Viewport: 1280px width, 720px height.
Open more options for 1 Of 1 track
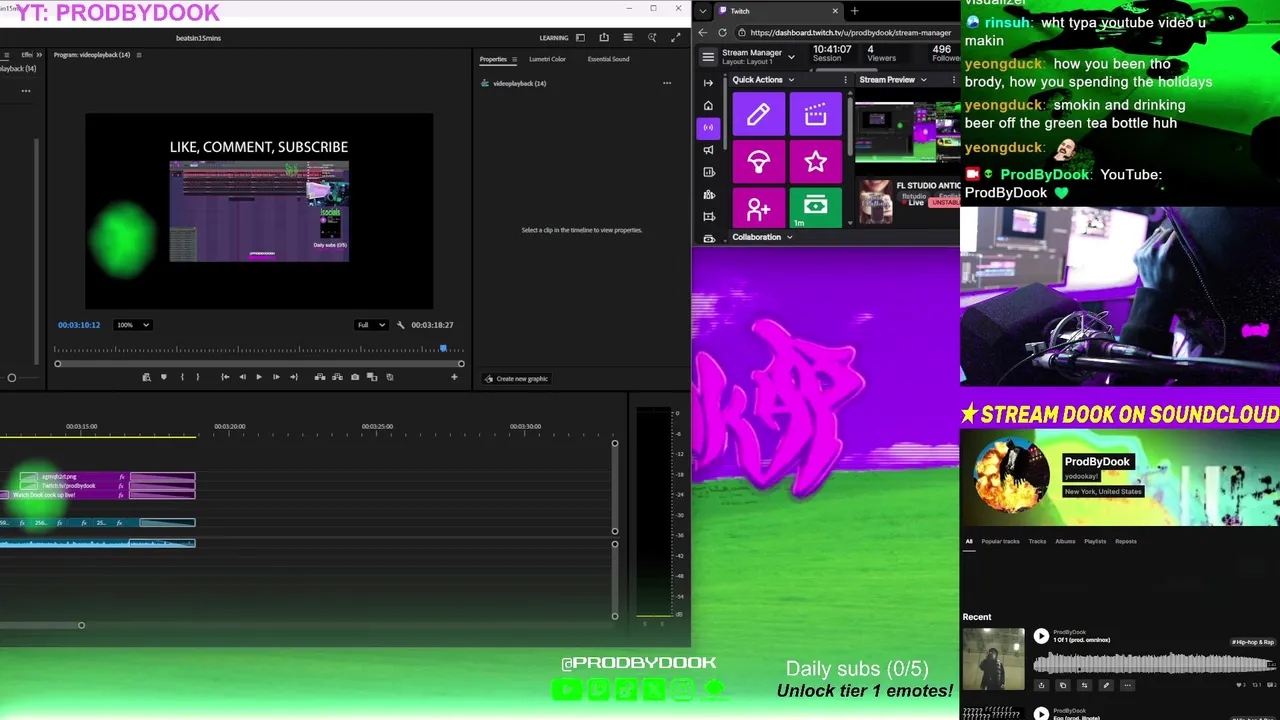coord(1127,686)
